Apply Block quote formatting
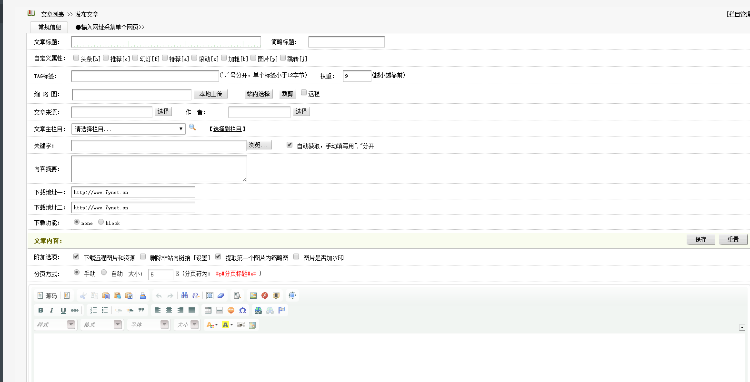The height and width of the screenshot is (382, 750). click(x=142, y=310)
